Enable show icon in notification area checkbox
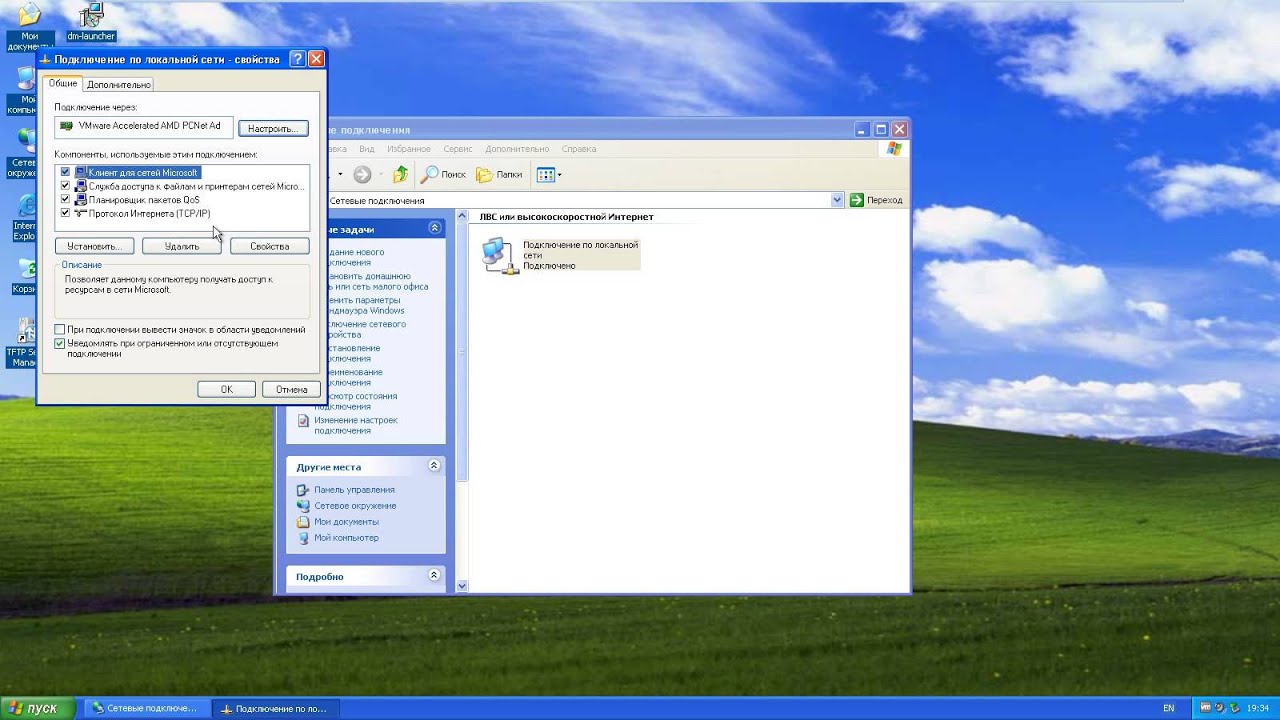The width and height of the screenshot is (1280, 720). tap(60, 329)
